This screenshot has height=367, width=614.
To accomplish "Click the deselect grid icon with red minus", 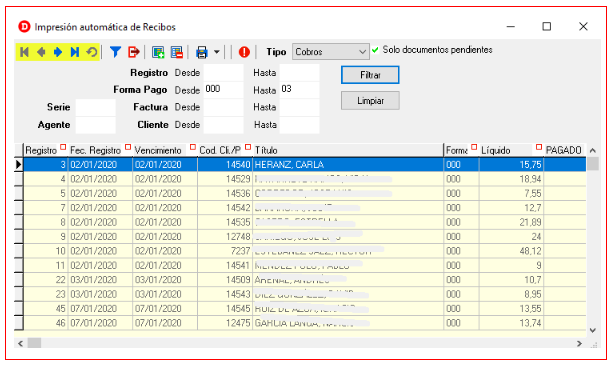I will point(177,52).
